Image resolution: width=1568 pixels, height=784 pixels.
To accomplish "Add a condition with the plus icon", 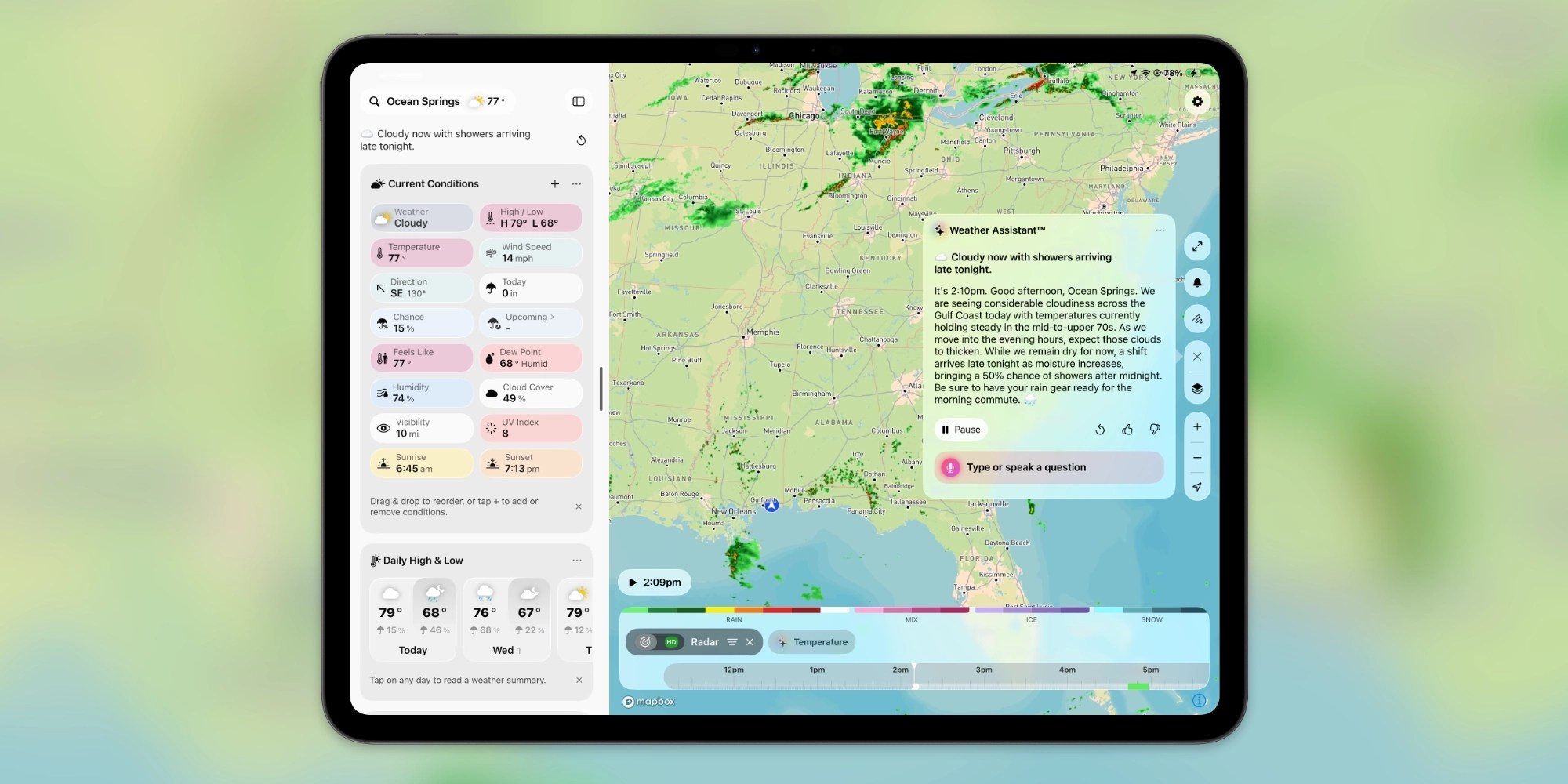I will pos(555,183).
